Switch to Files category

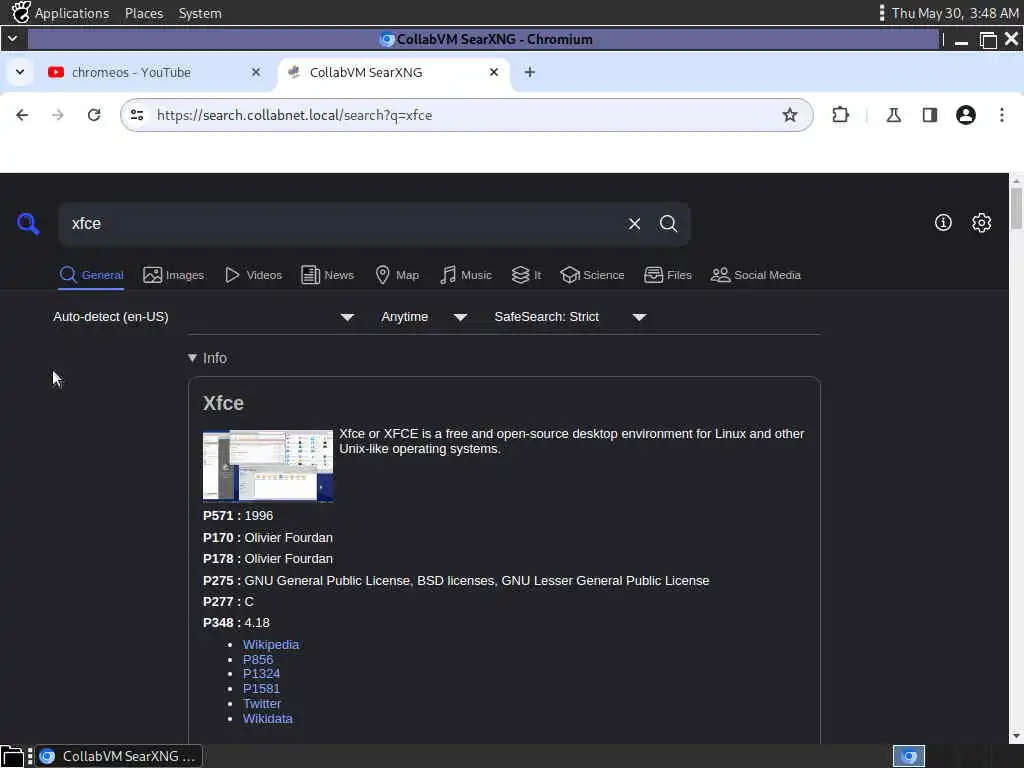click(667, 275)
